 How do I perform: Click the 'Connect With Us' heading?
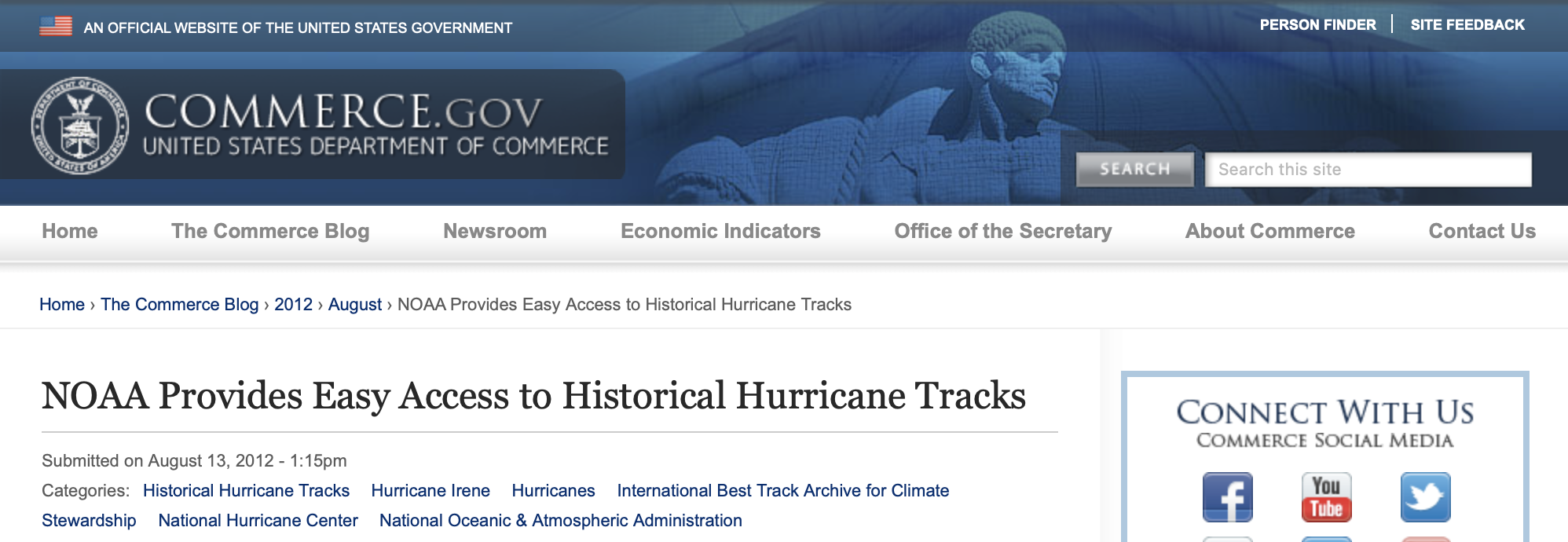(1324, 412)
